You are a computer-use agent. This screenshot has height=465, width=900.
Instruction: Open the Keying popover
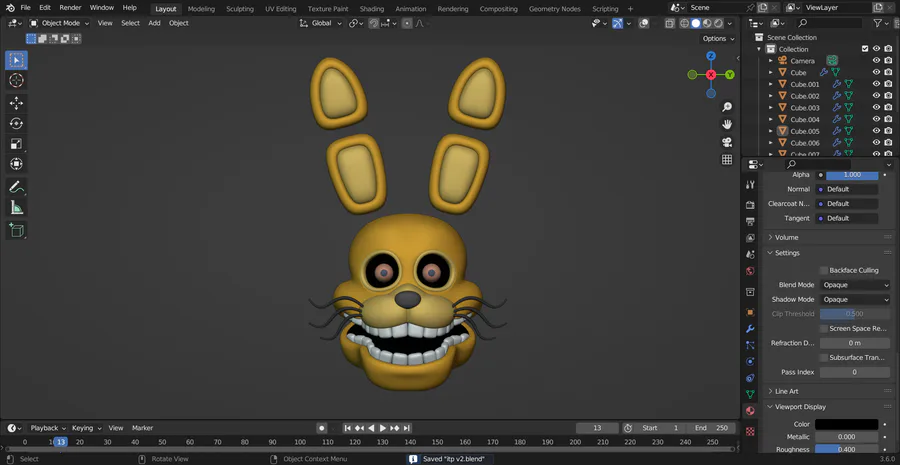click(x=86, y=428)
